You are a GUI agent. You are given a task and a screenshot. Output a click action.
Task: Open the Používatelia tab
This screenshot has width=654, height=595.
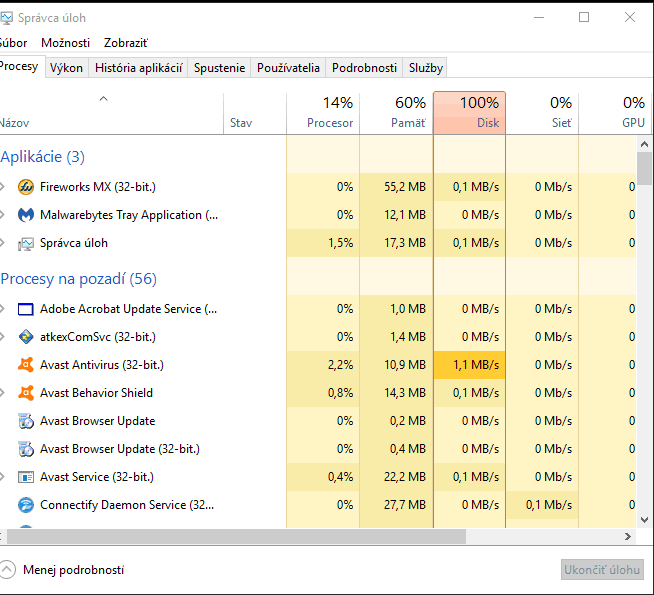(x=288, y=68)
